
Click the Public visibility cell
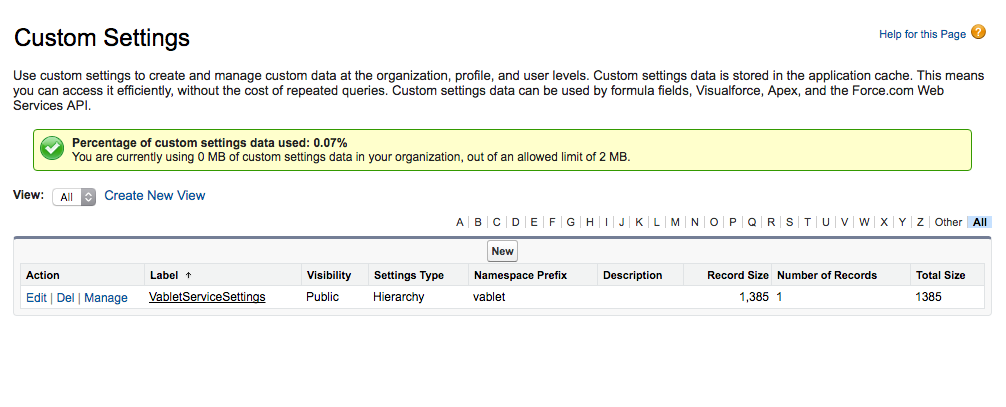[322, 298]
